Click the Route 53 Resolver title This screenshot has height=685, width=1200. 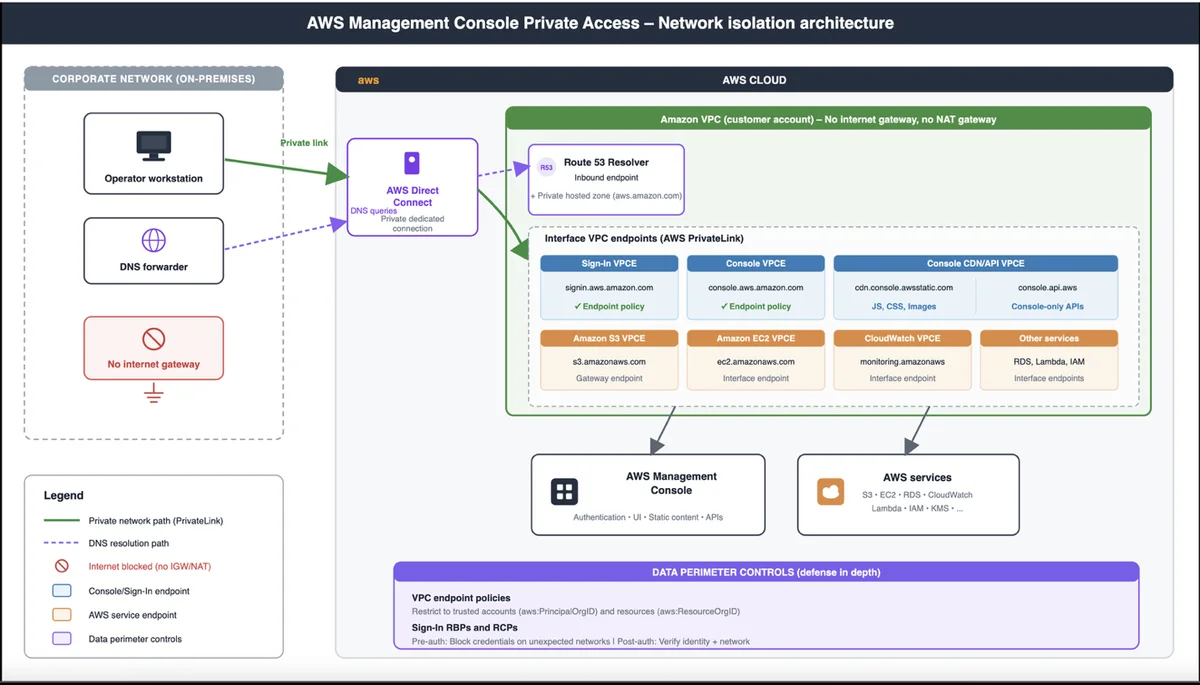tap(606, 162)
